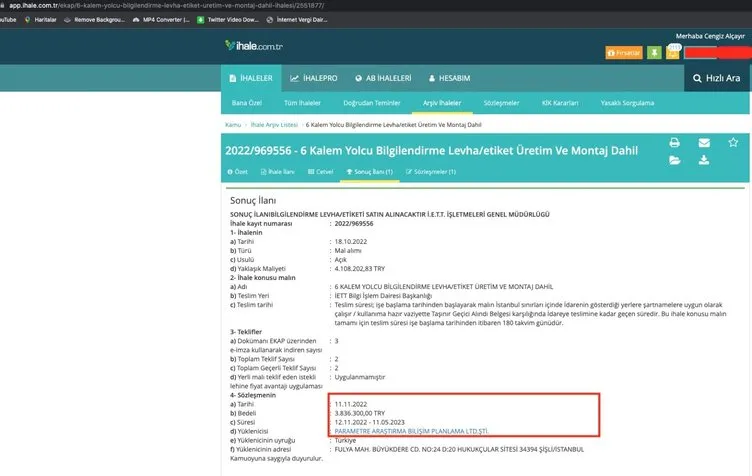Open the notifications icon with the badge

click(672, 51)
